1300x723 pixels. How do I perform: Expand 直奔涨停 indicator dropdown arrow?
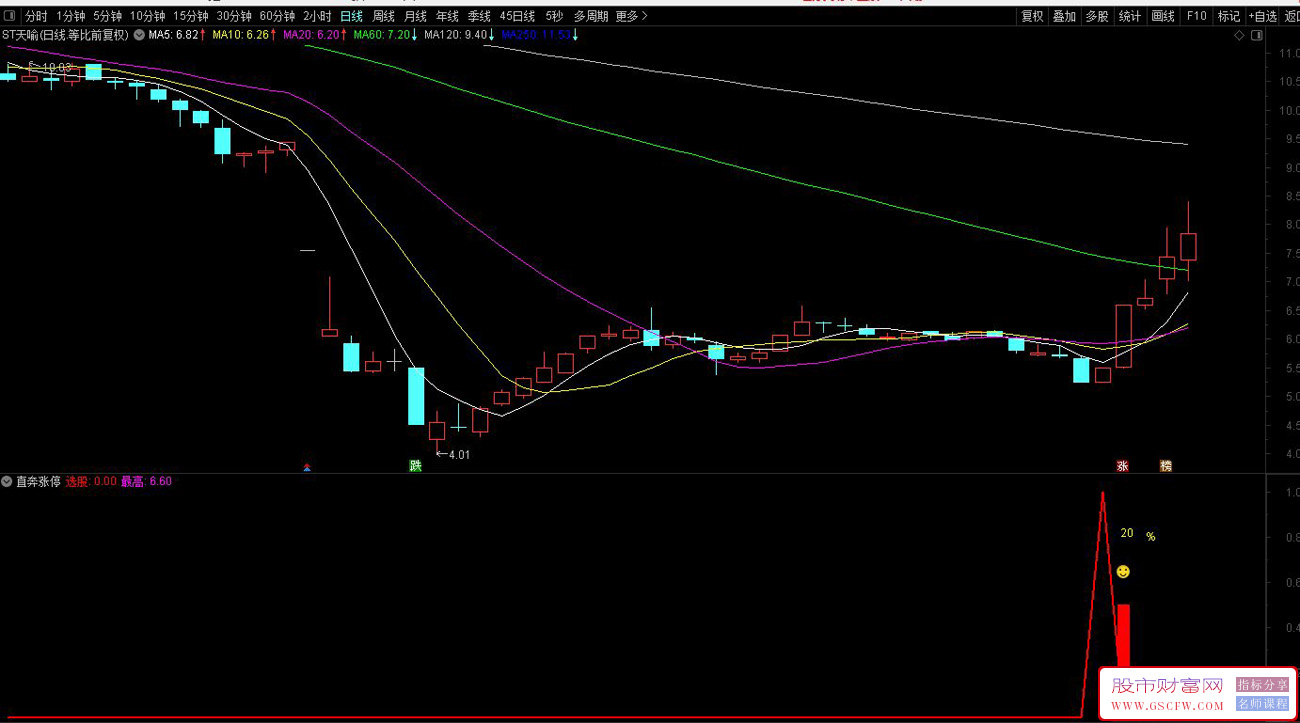[x=8, y=481]
